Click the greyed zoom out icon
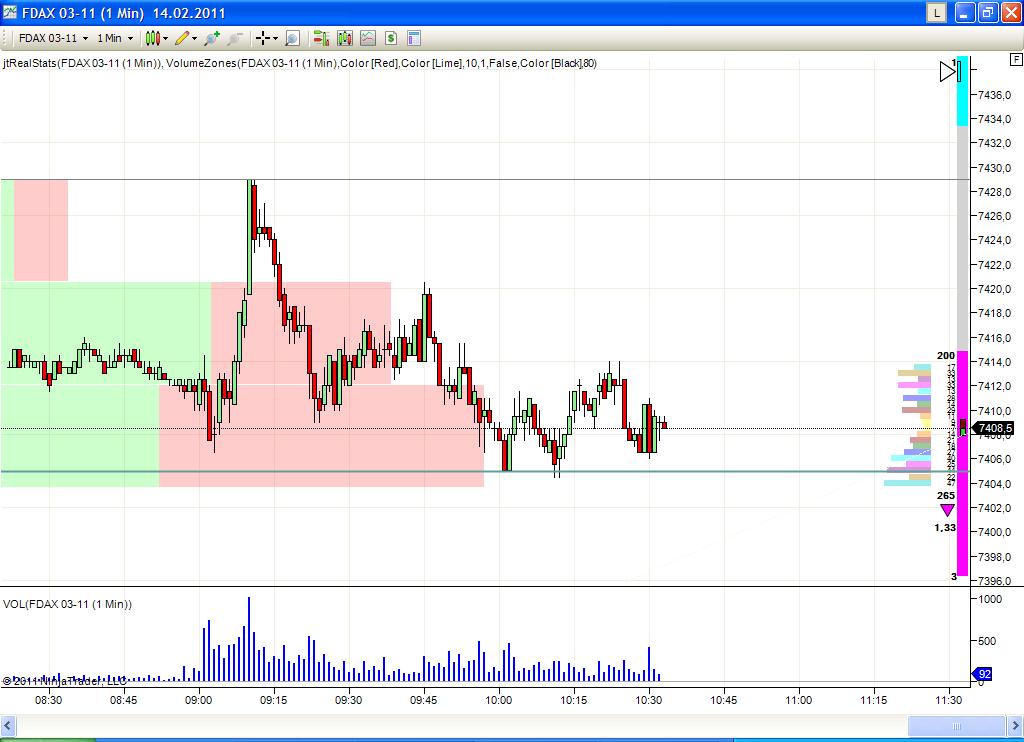 click(234, 39)
